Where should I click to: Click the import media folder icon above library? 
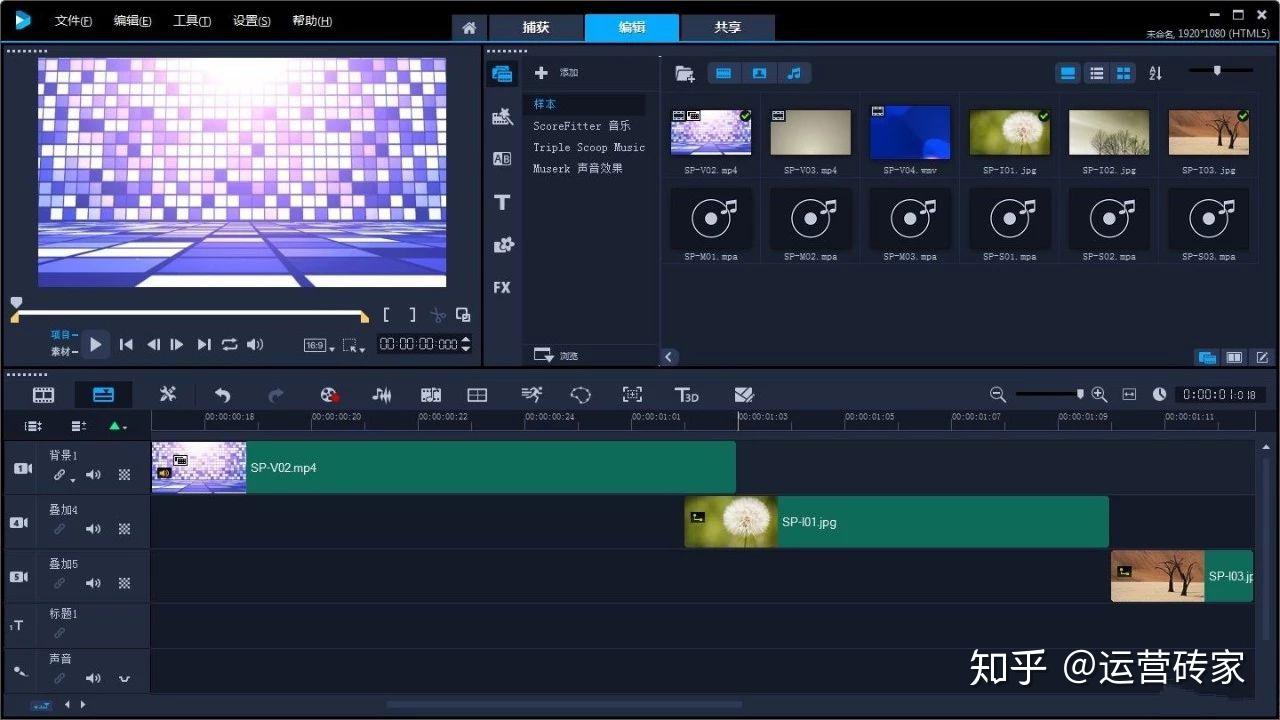click(684, 72)
